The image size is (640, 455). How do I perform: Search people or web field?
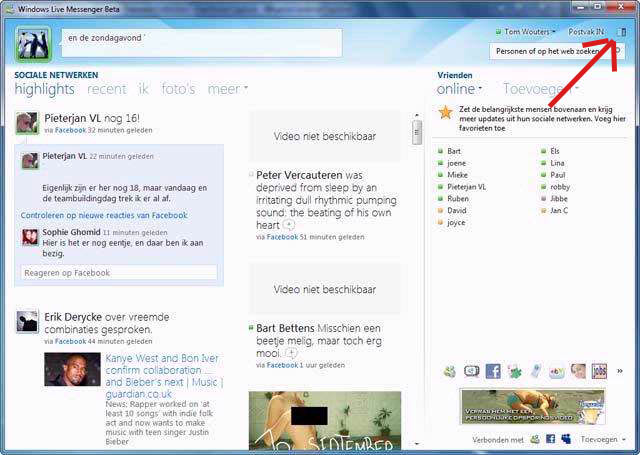click(x=556, y=51)
